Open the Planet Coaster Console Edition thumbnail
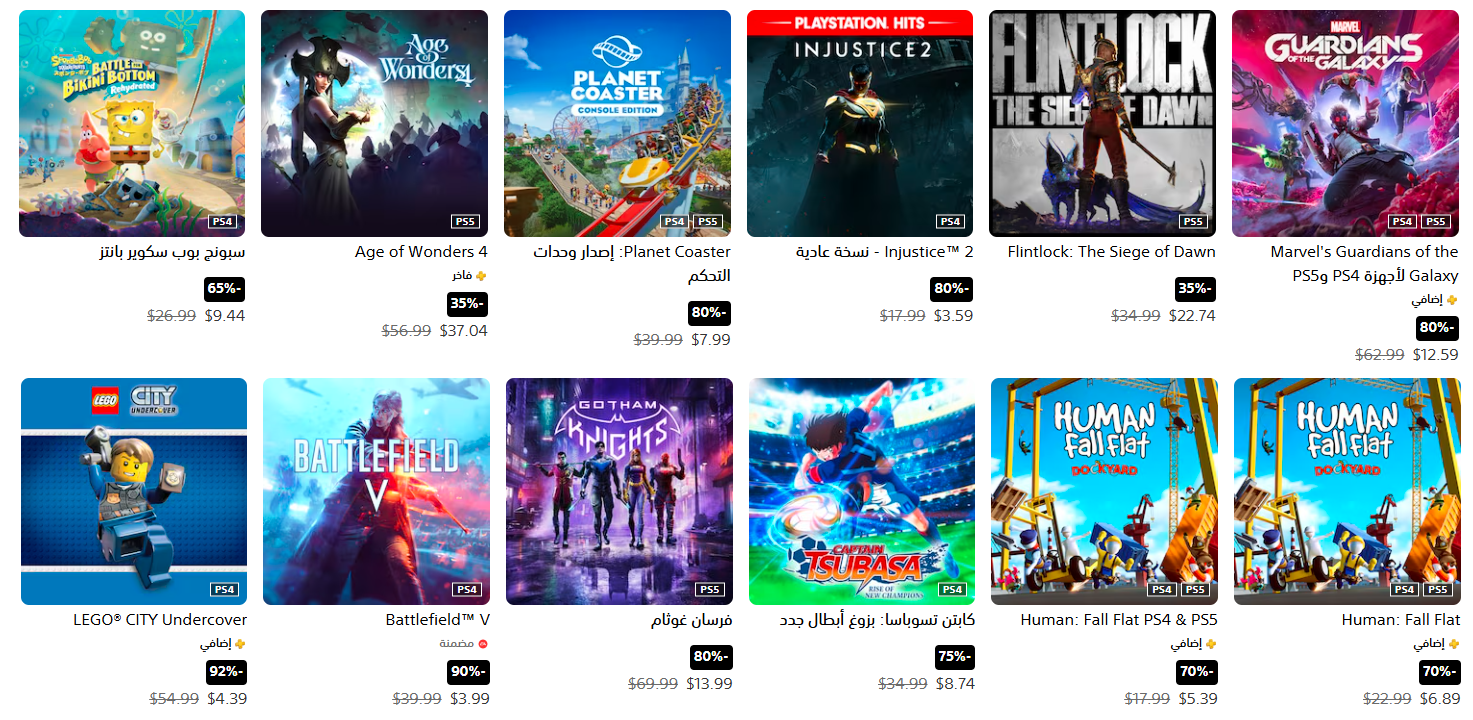The width and height of the screenshot is (1473, 720). click(x=617, y=123)
